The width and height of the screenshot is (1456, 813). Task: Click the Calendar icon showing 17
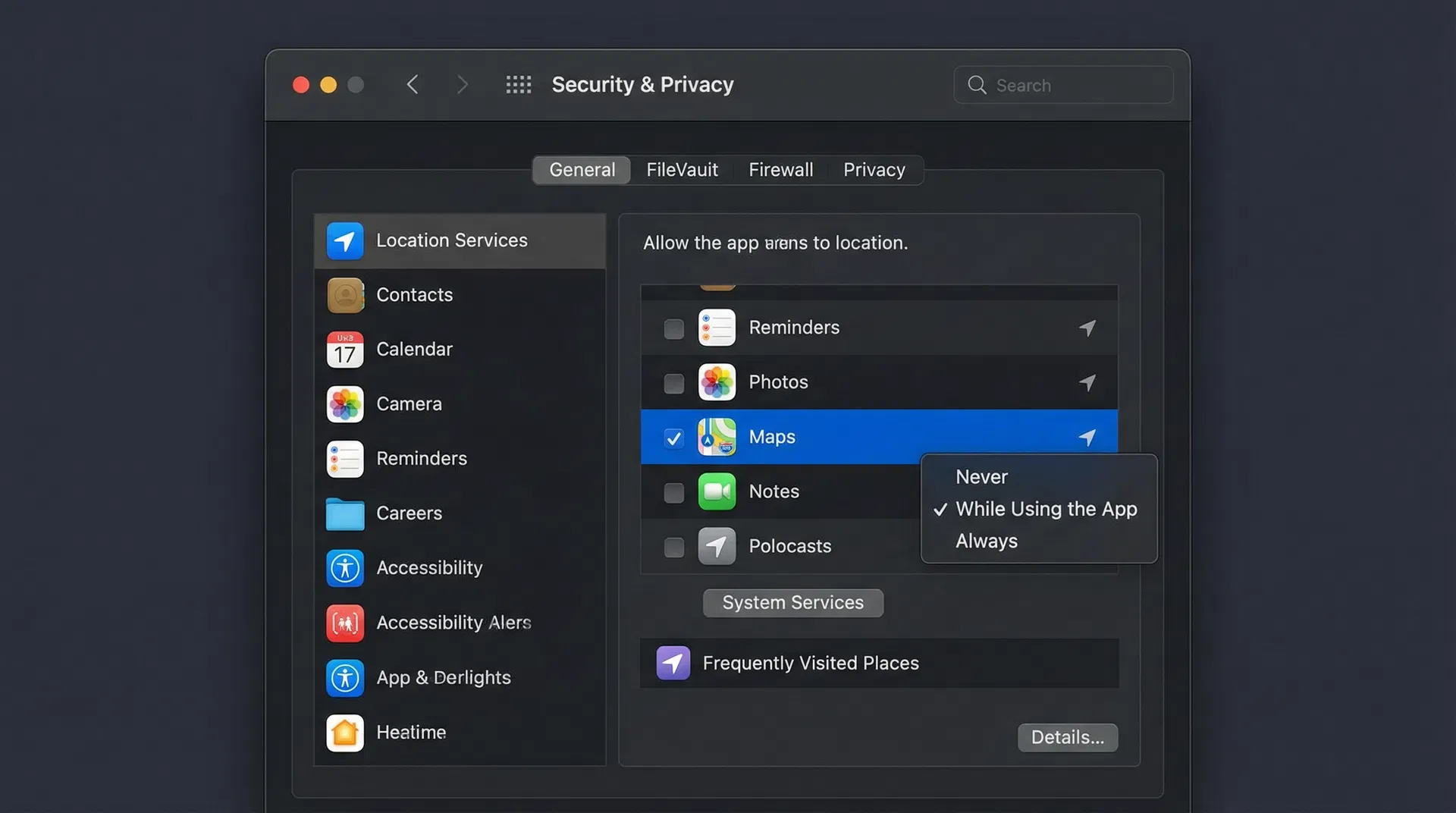tap(345, 350)
